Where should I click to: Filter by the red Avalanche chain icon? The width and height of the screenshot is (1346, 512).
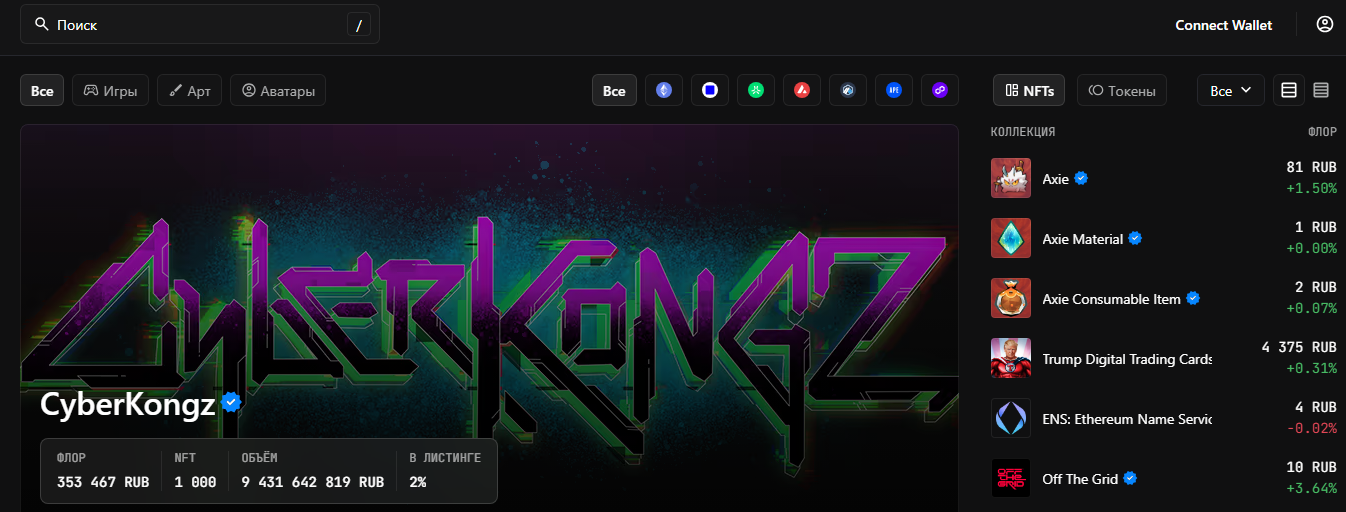pos(802,90)
